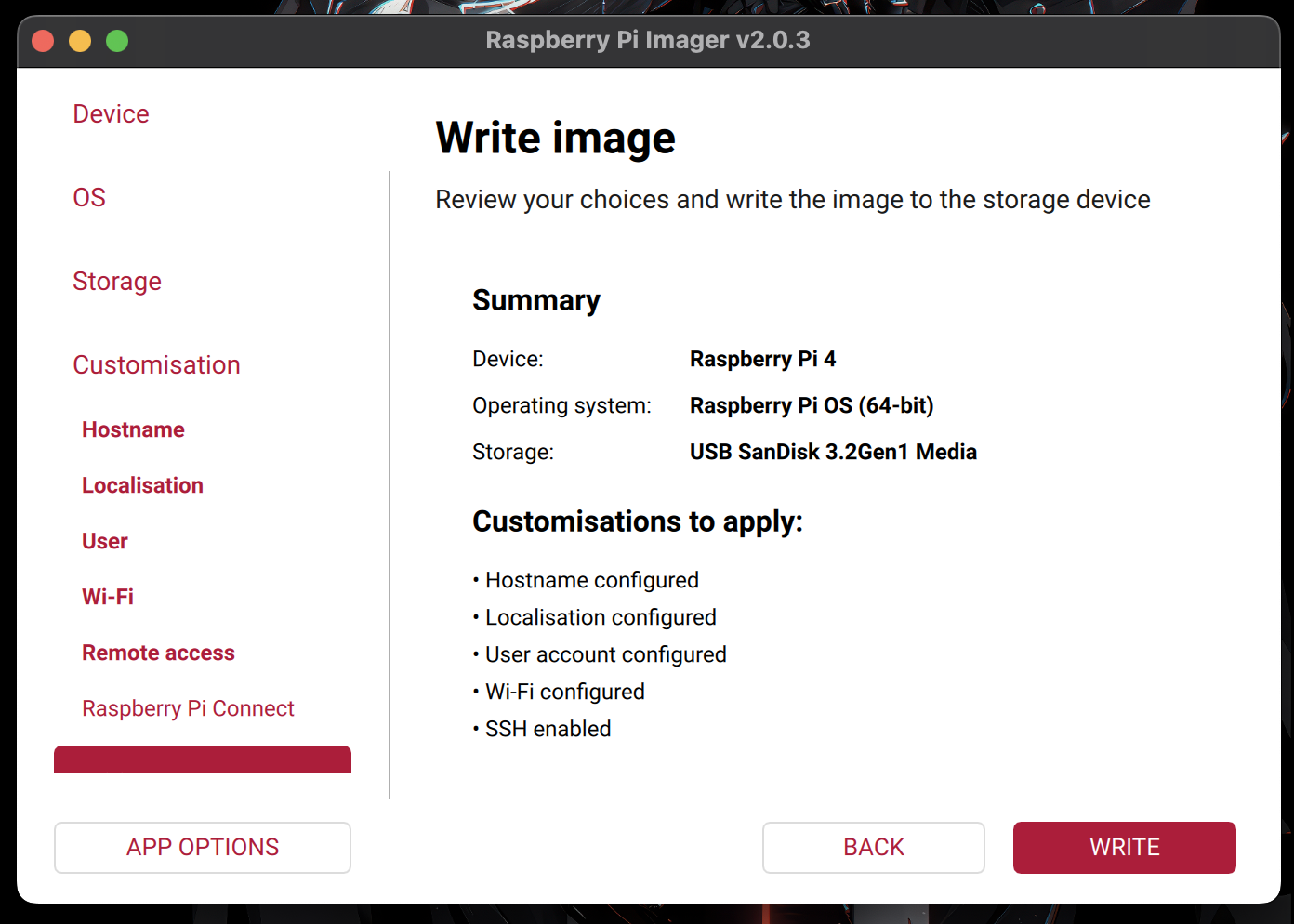The height and width of the screenshot is (924, 1294).
Task: Click the 'Review your choices' description text
Action: [x=793, y=200]
